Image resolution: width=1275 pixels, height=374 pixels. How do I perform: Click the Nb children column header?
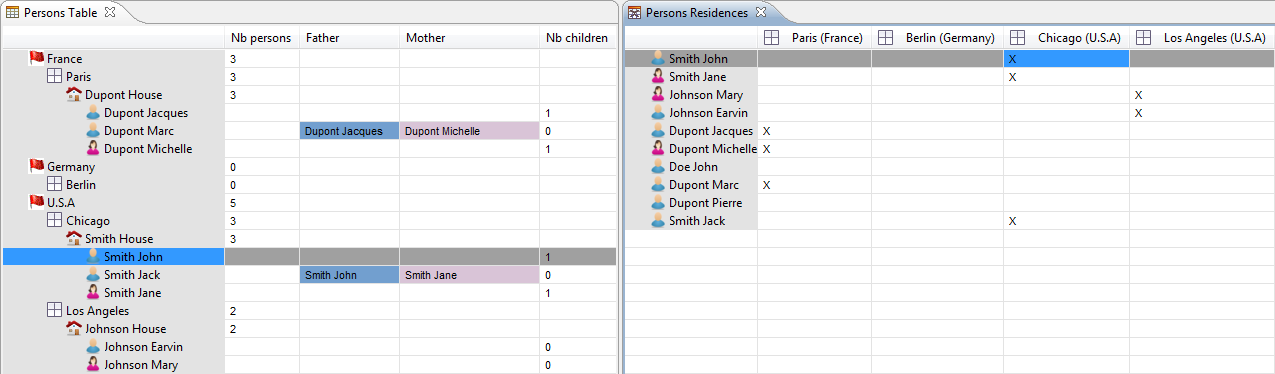click(x=577, y=38)
